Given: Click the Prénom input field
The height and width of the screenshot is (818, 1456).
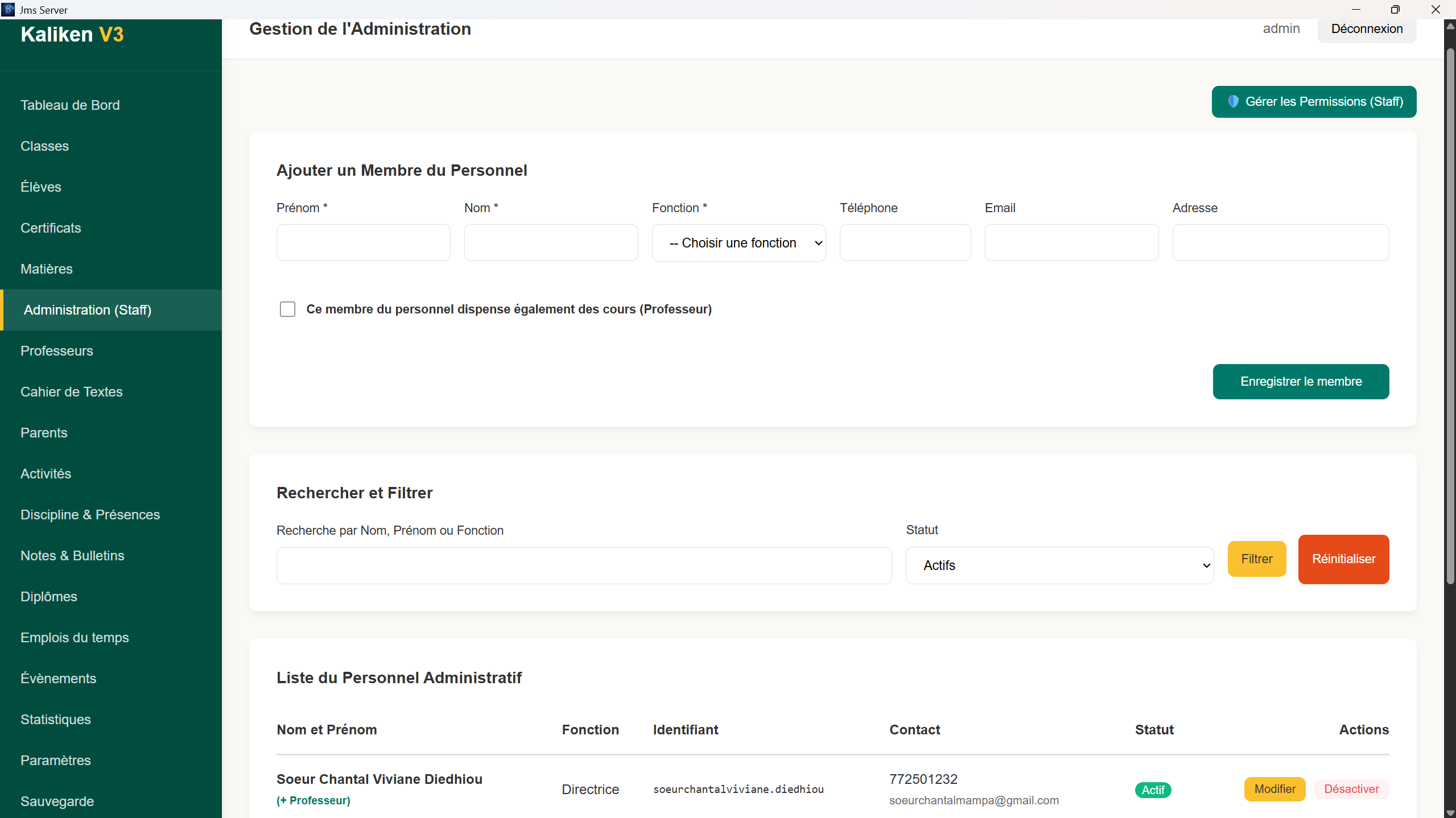Looking at the screenshot, I should (x=363, y=243).
